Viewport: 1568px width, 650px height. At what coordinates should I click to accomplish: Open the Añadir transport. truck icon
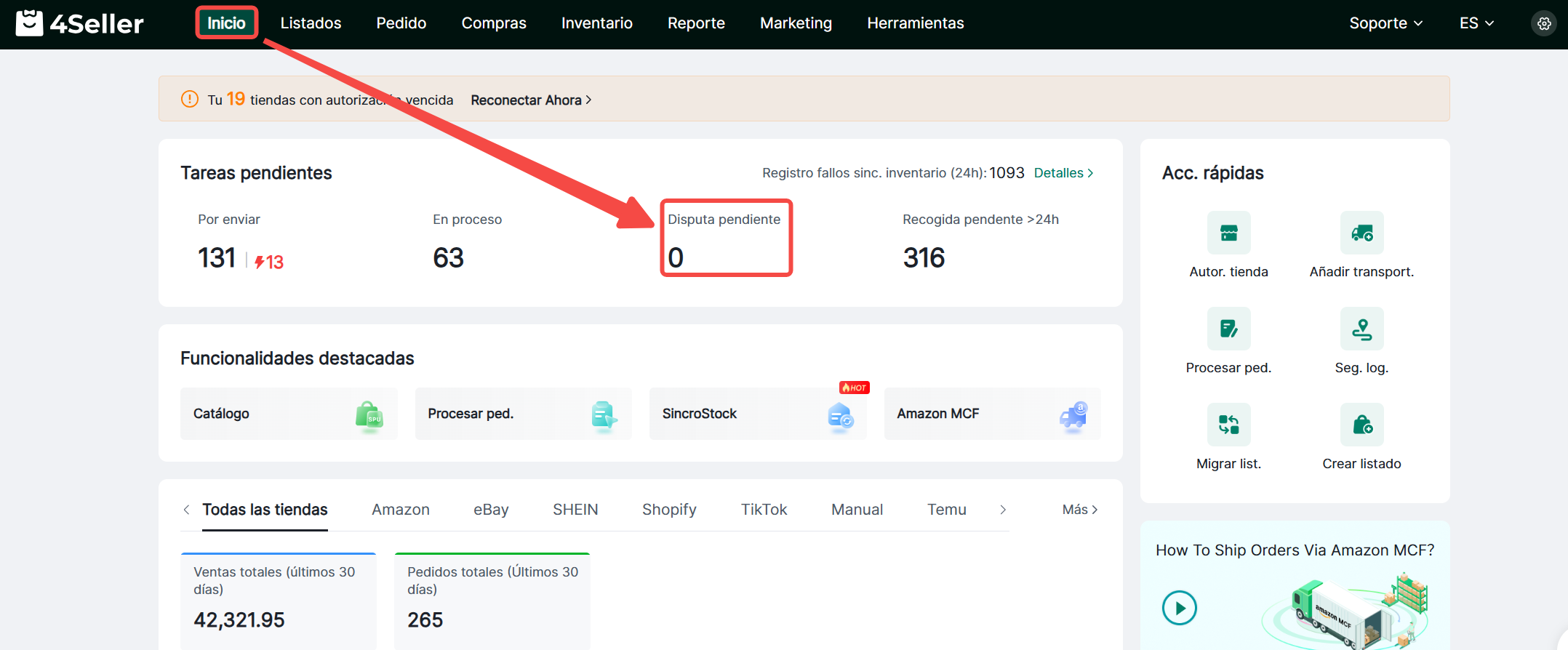(x=1361, y=233)
